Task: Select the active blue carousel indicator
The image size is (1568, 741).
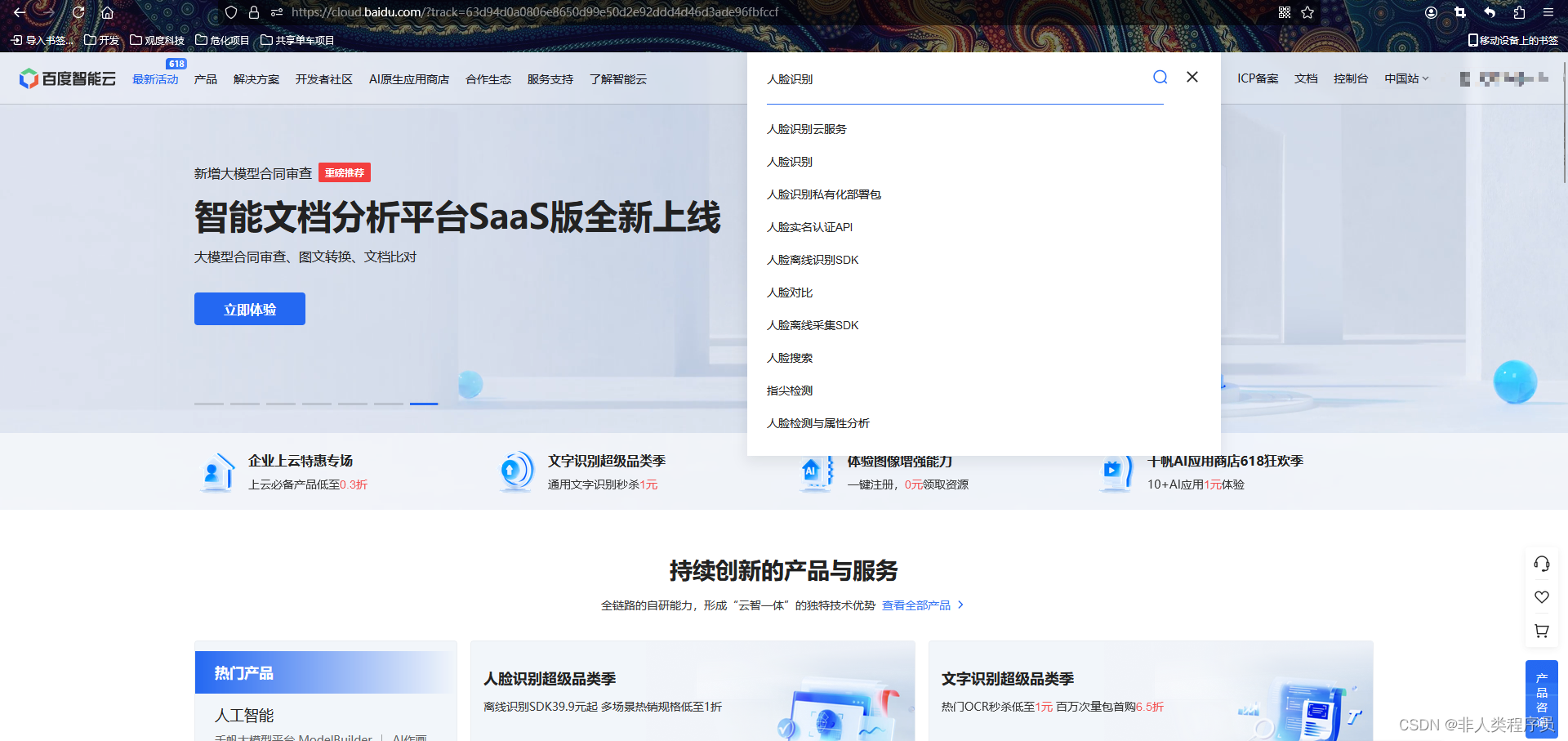Action: click(424, 404)
